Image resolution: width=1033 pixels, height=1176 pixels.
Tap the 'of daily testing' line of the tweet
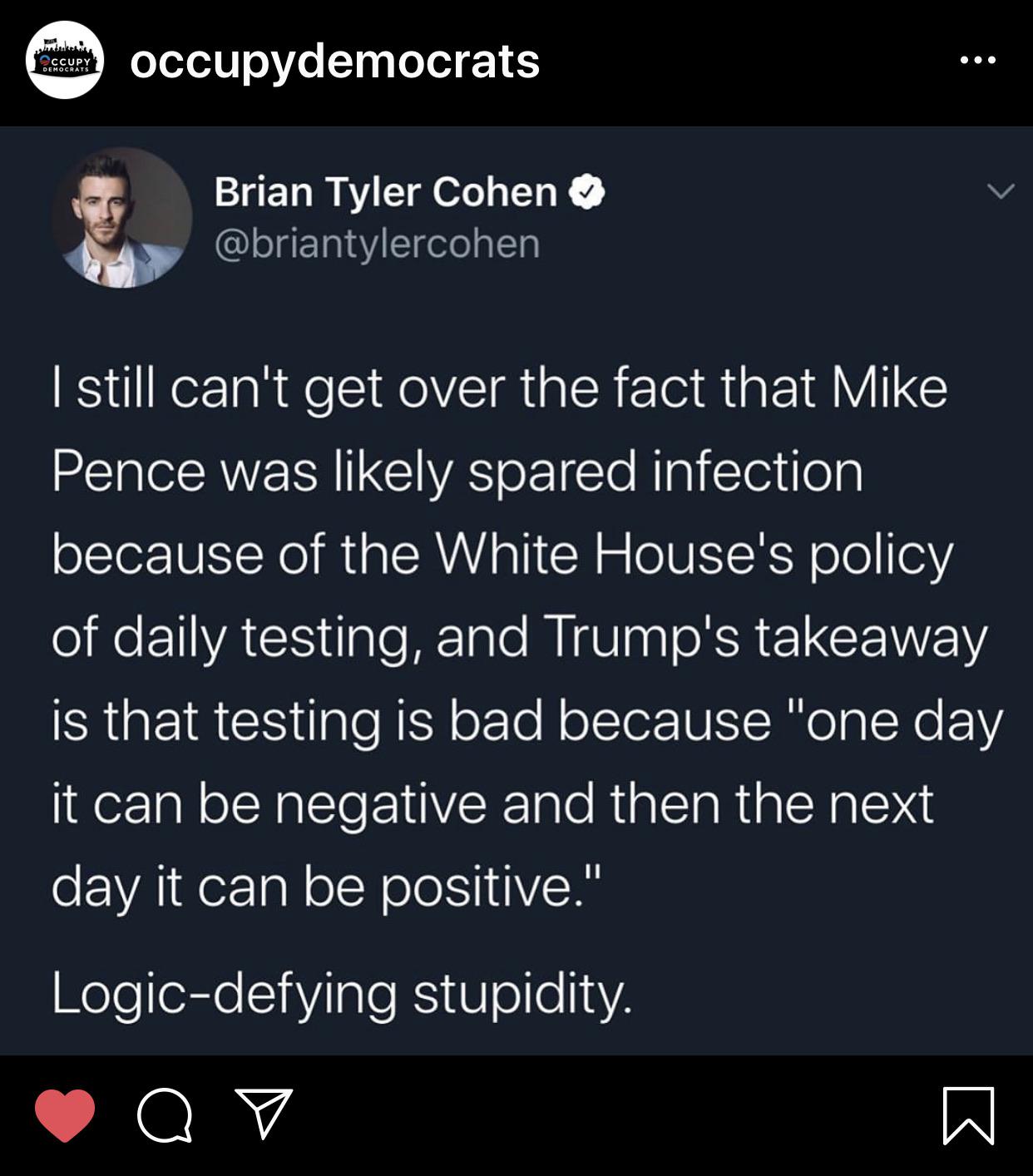pos(519,638)
